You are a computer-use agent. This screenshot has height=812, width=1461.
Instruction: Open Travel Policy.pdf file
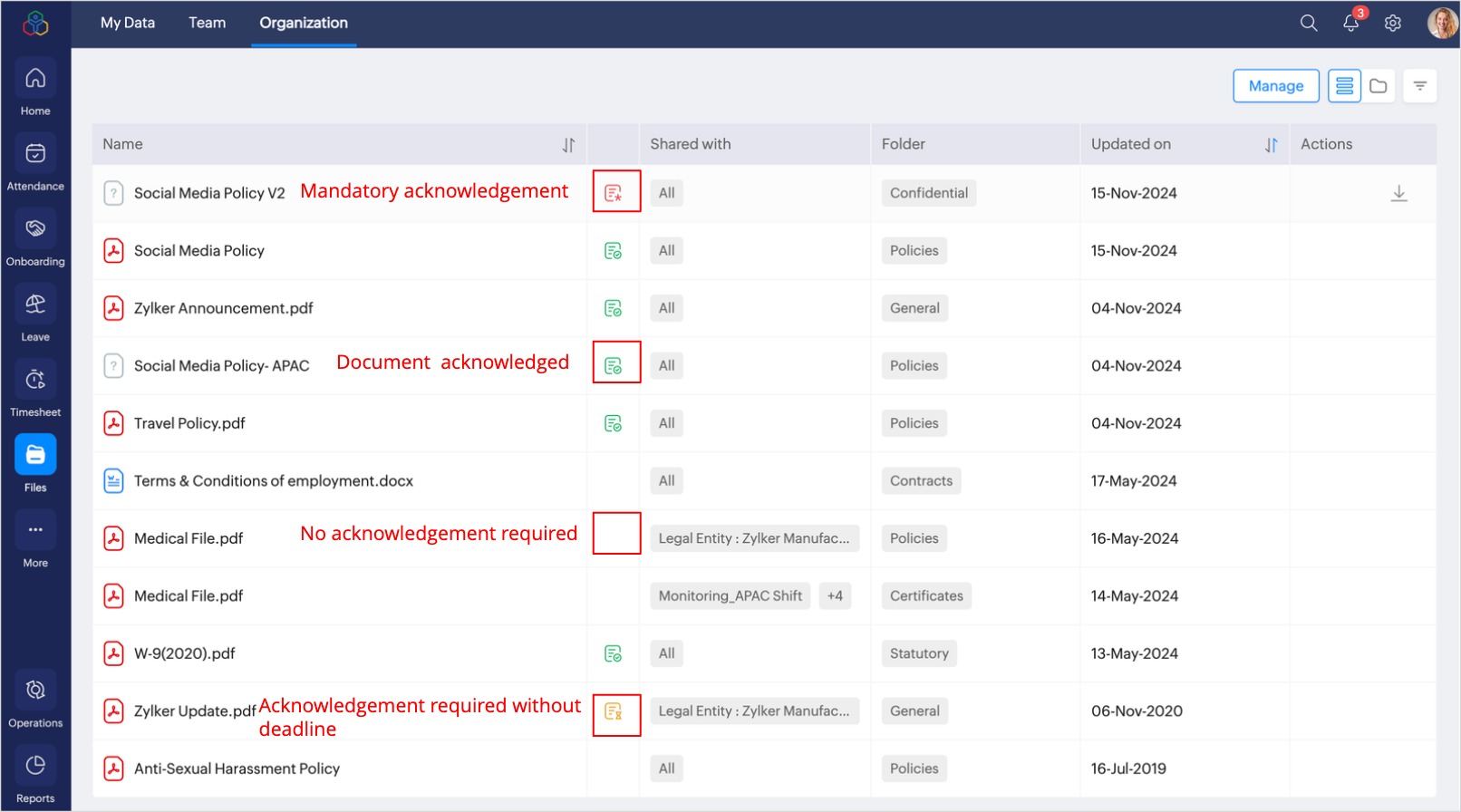click(x=189, y=423)
